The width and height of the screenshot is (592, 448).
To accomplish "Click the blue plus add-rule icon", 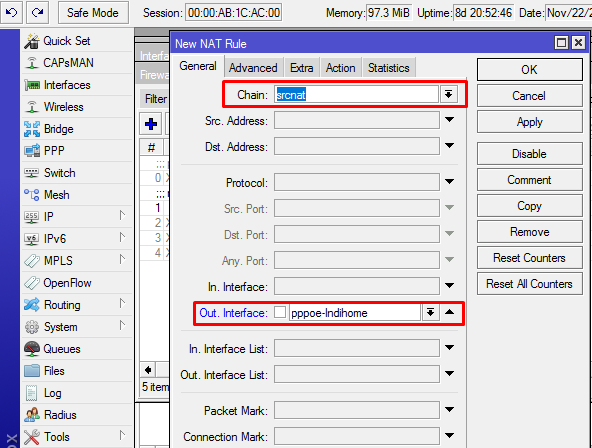I will tap(151, 124).
